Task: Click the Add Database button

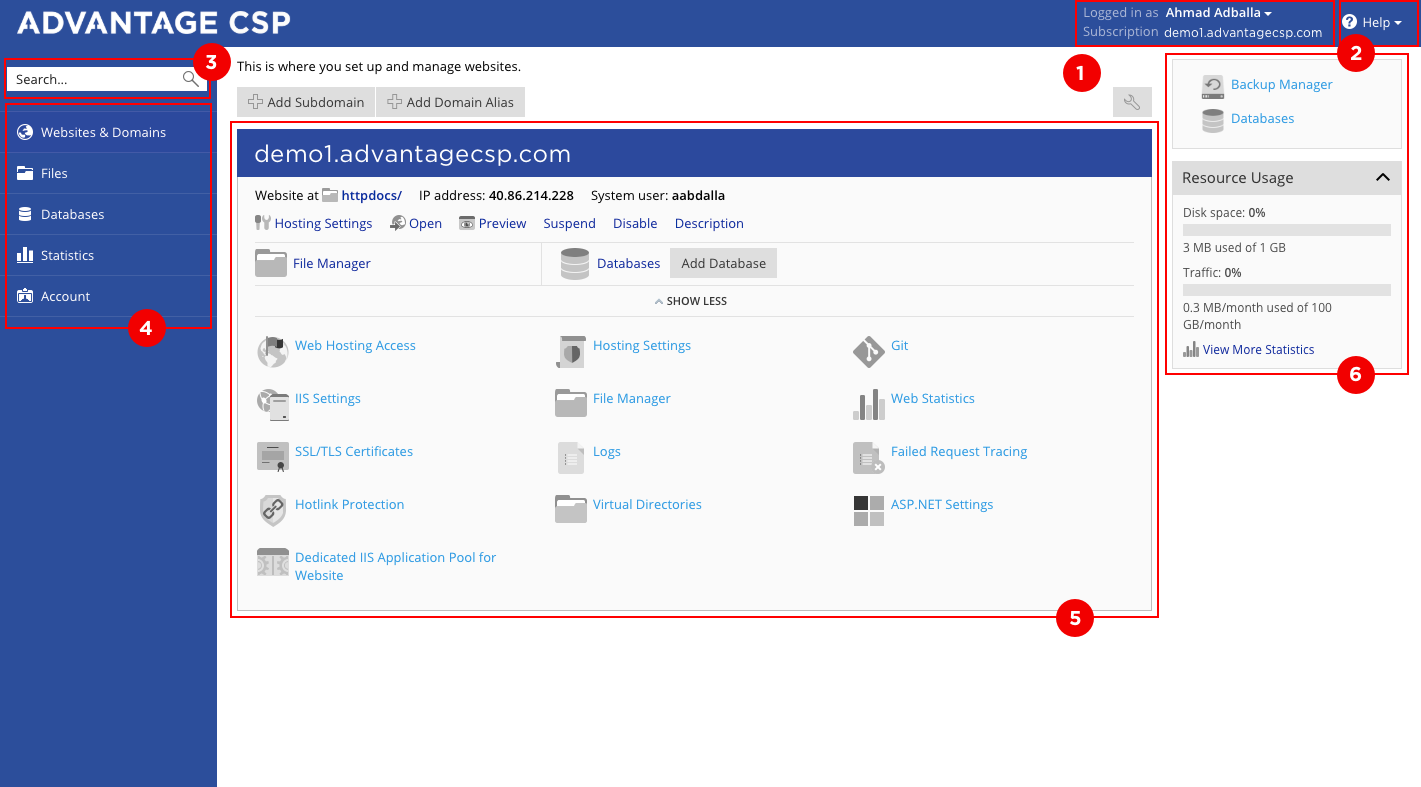Action: pos(723,263)
